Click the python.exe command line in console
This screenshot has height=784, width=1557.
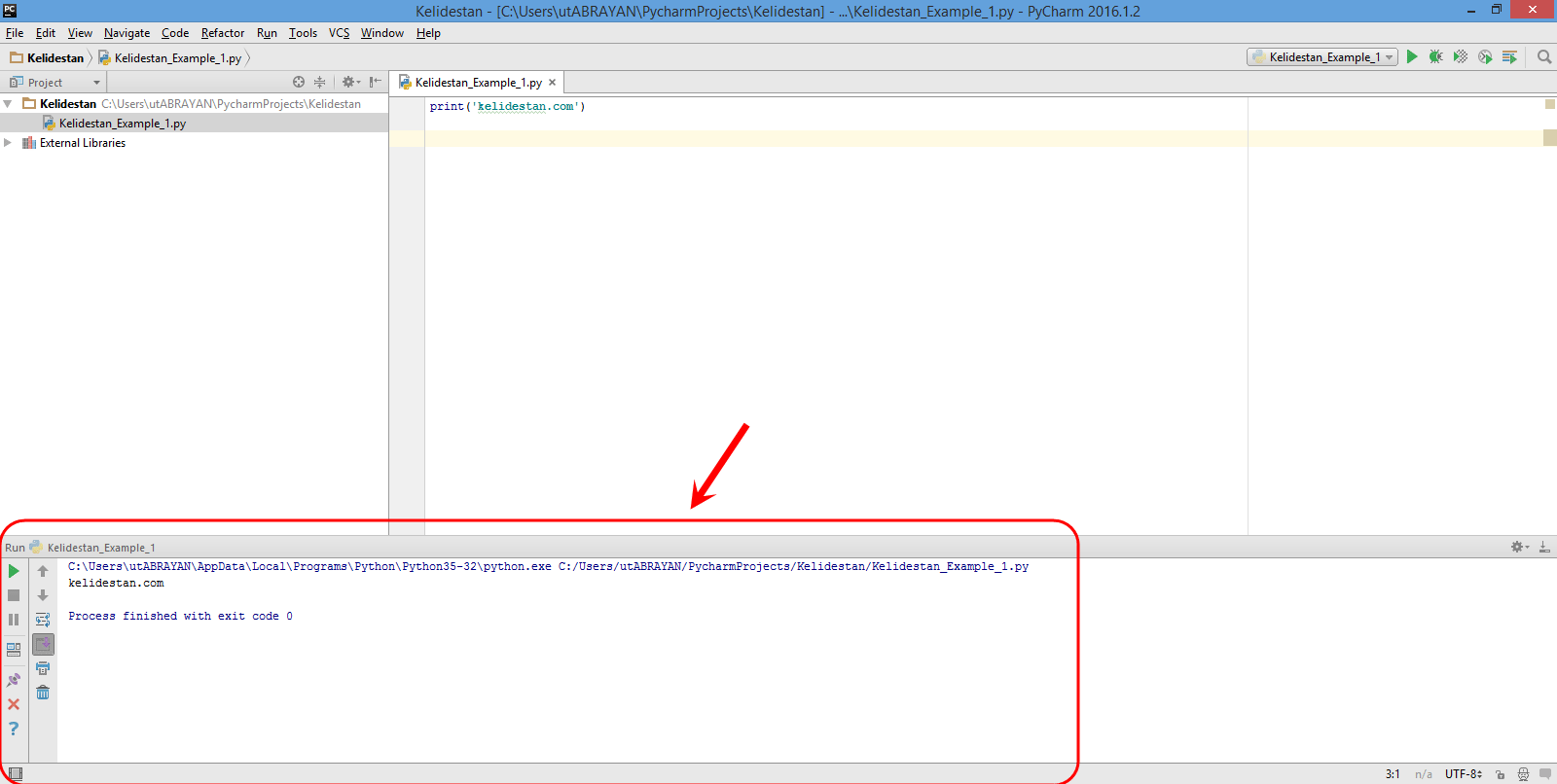(548, 566)
